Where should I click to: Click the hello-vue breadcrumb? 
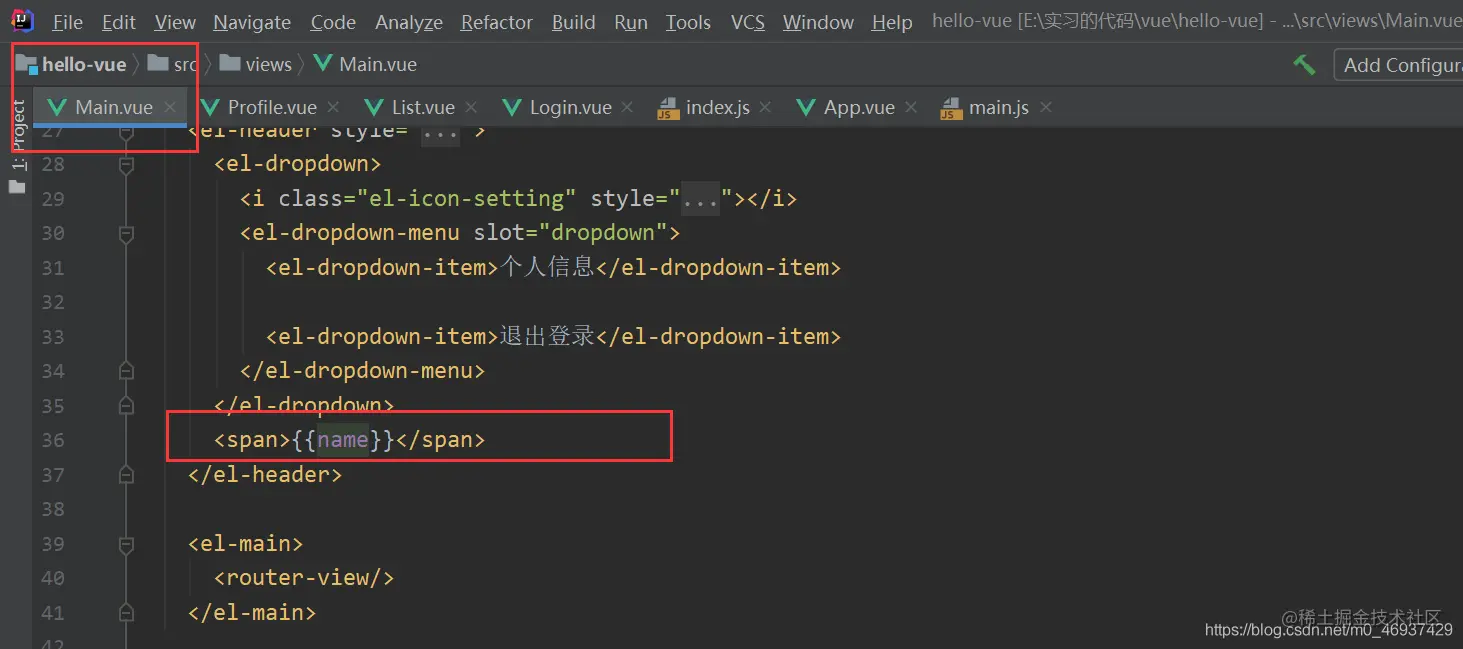point(72,64)
